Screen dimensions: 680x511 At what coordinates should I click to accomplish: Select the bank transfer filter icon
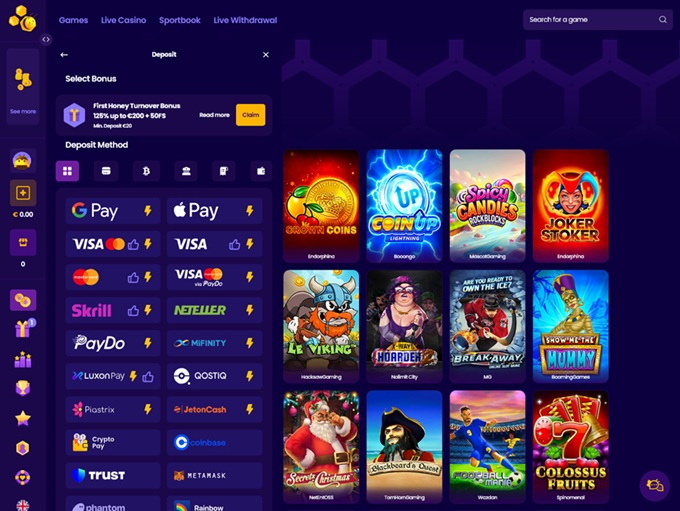(186, 171)
